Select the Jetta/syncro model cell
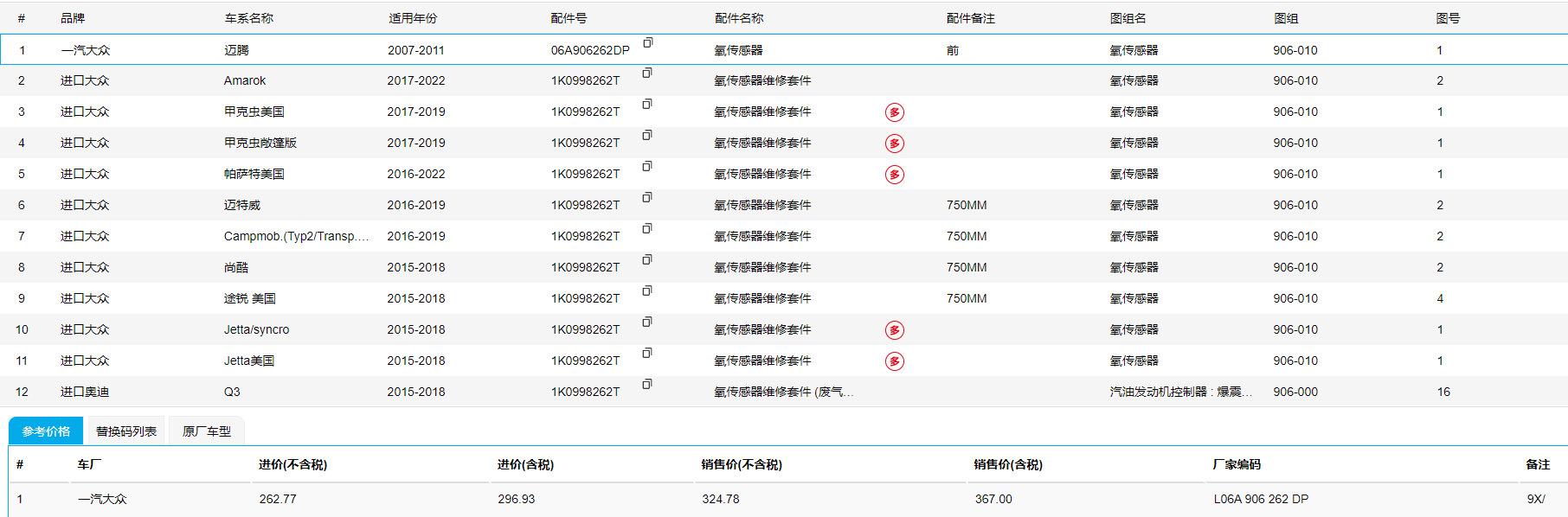Screen dimensions: 1568x517 [257, 329]
